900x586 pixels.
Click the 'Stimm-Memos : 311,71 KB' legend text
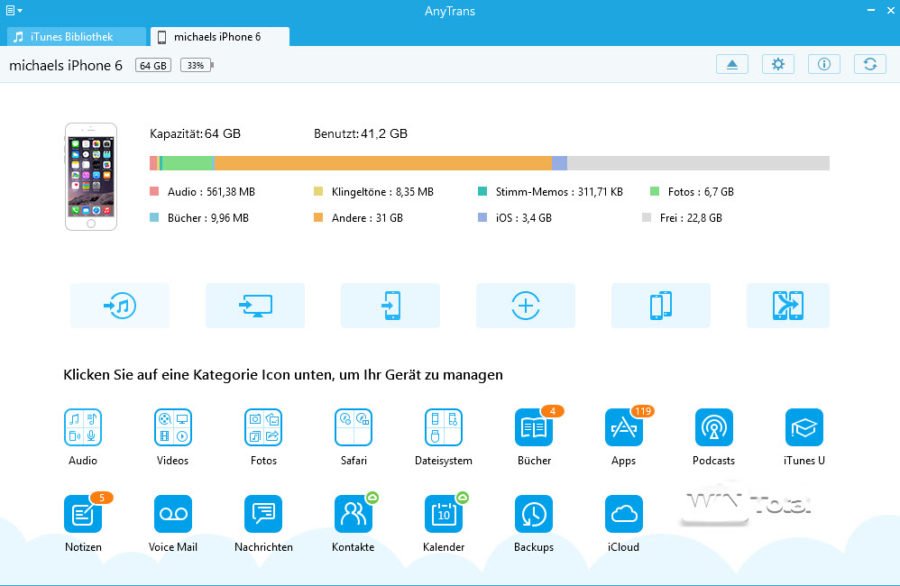tap(559, 192)
